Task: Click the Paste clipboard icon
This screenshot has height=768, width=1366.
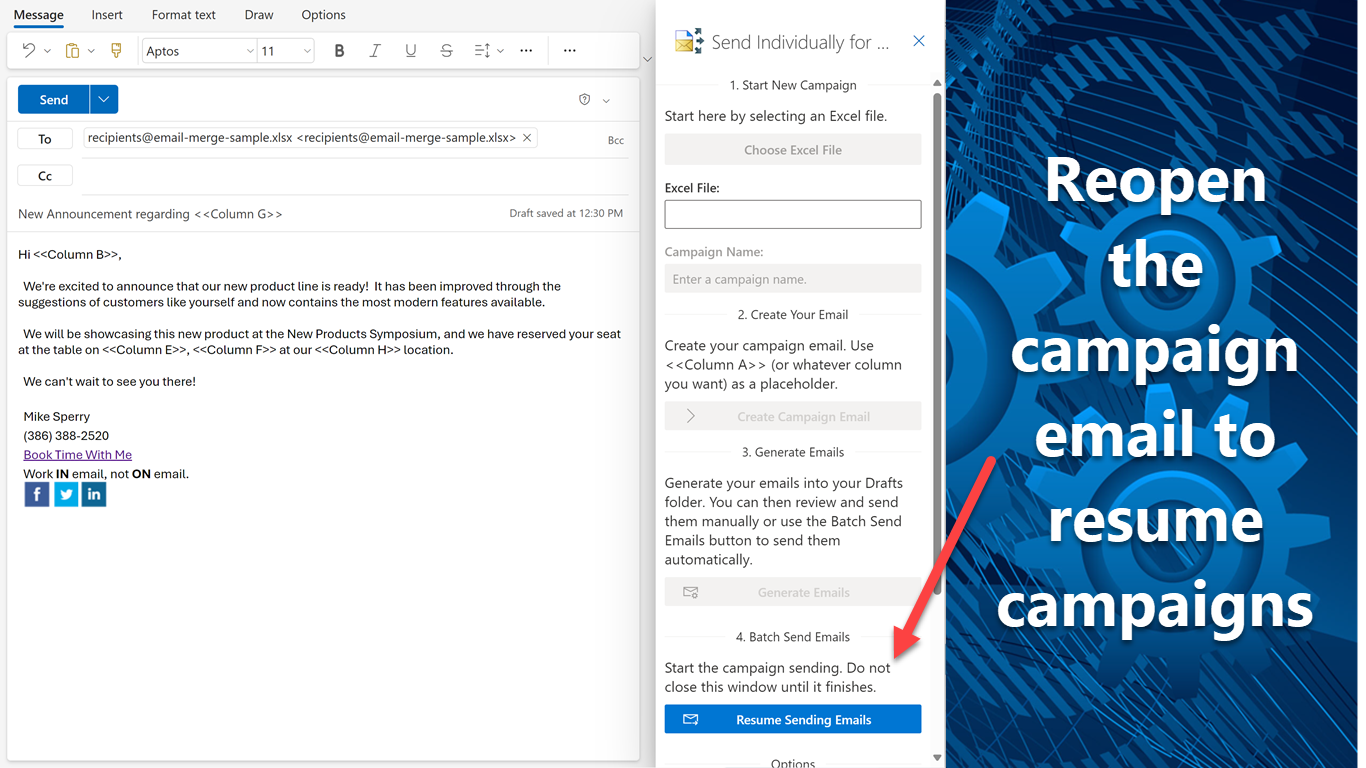Action: tap(72, 51)
